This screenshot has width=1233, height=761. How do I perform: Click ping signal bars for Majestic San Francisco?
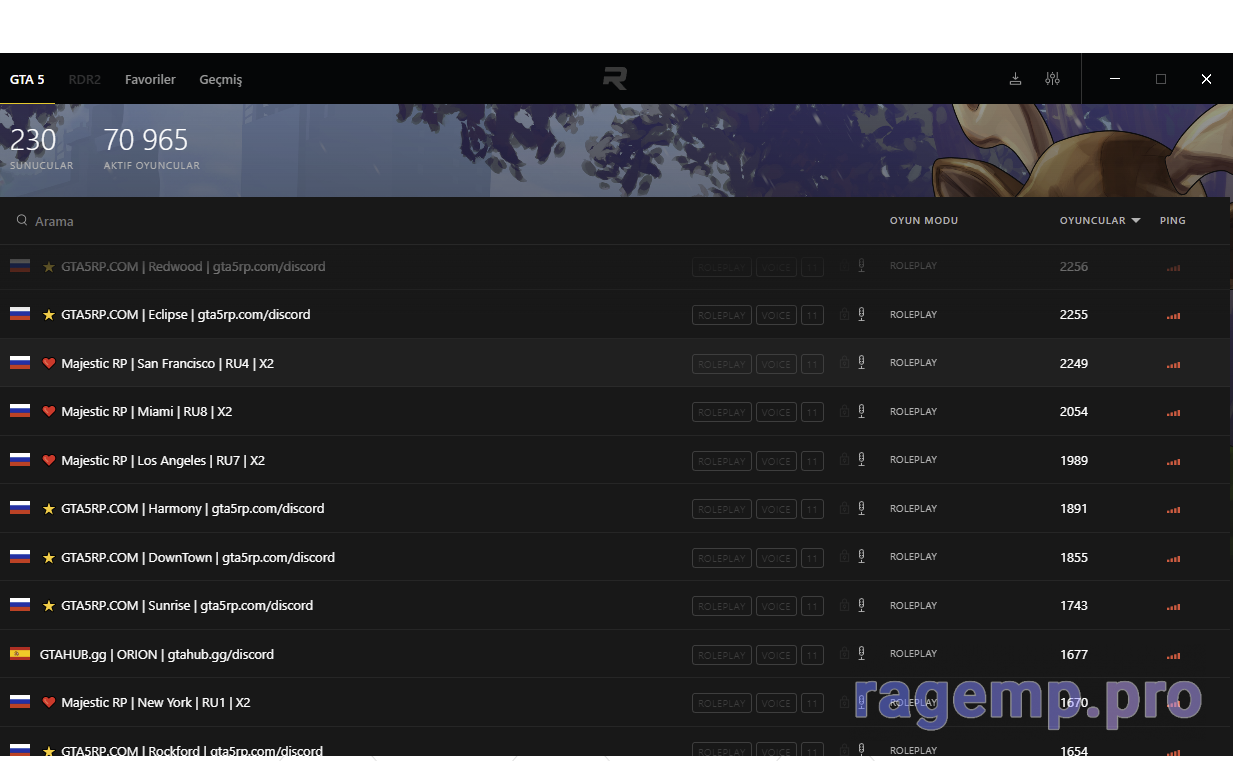(1173, 364)
